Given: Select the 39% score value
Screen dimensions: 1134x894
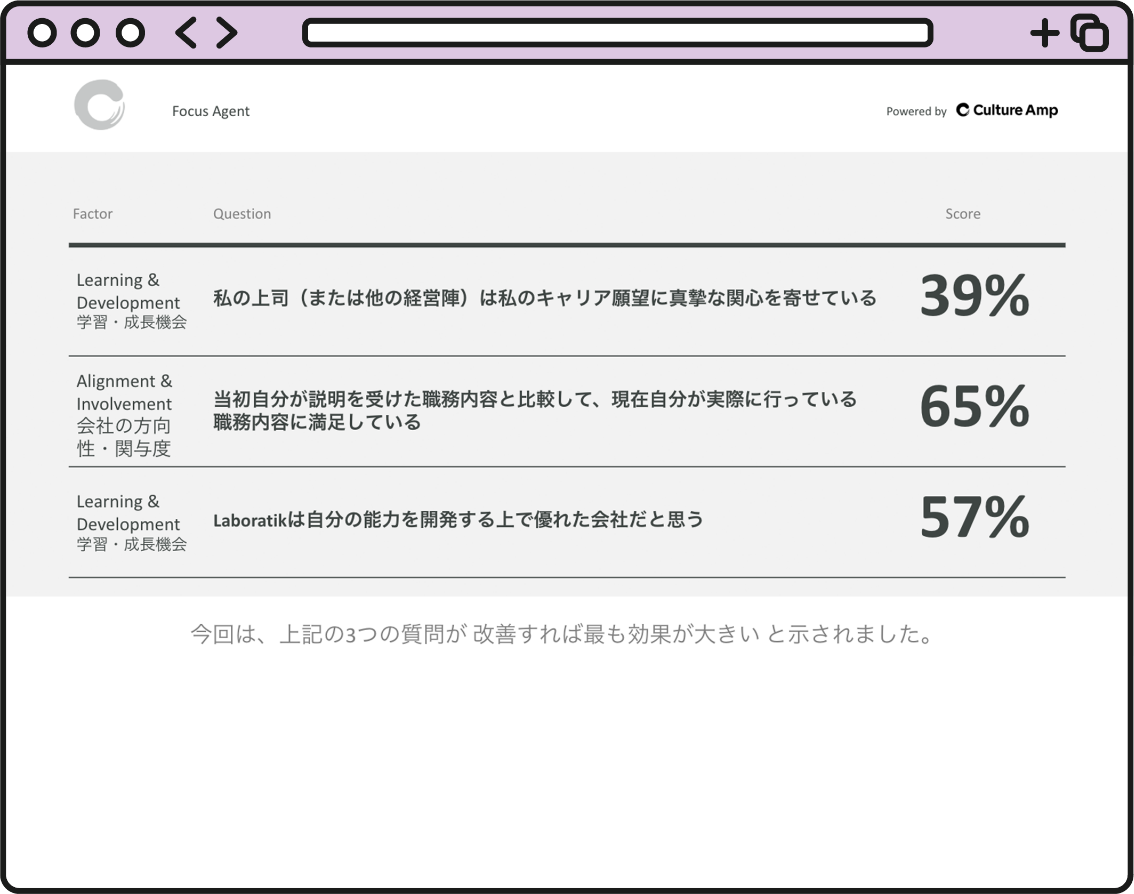Looking at the screenshot, I should click(x=974, y=297).
